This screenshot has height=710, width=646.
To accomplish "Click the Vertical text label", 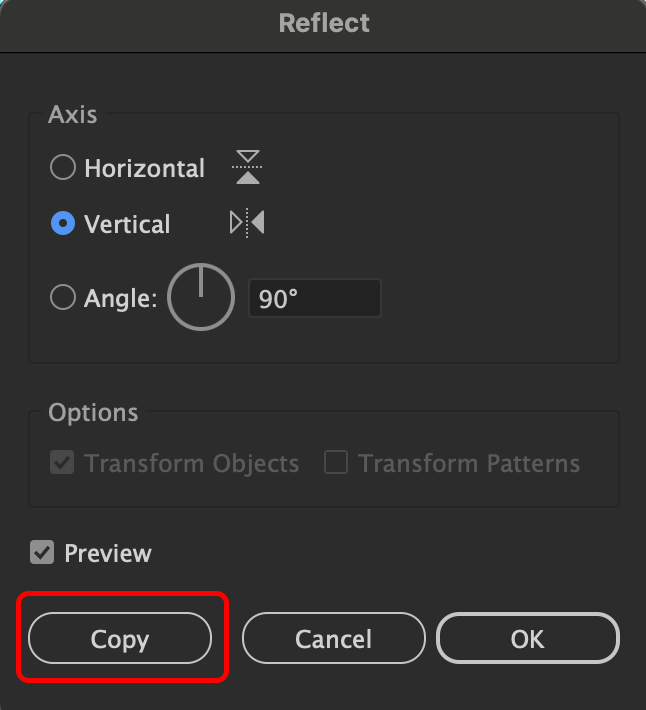I will coord(127,224).
